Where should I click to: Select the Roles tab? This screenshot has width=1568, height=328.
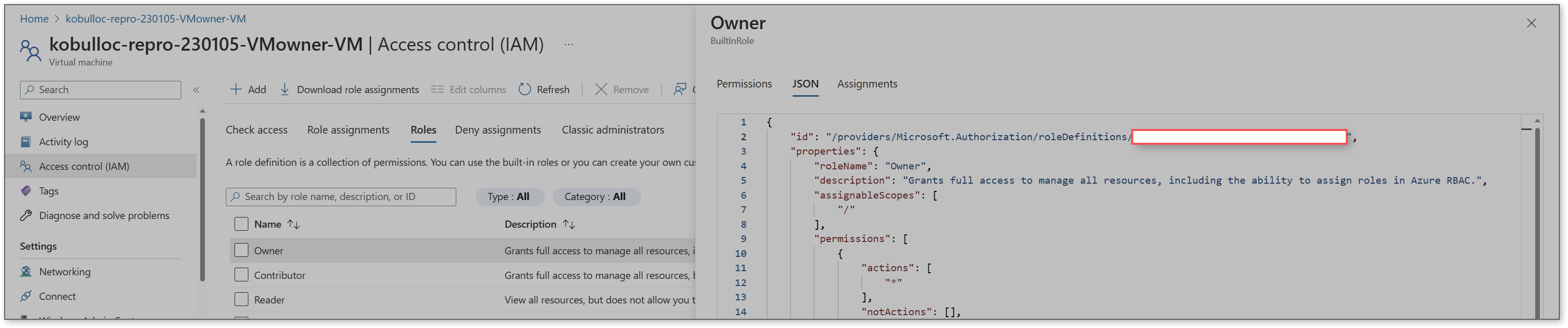point(423,130)
